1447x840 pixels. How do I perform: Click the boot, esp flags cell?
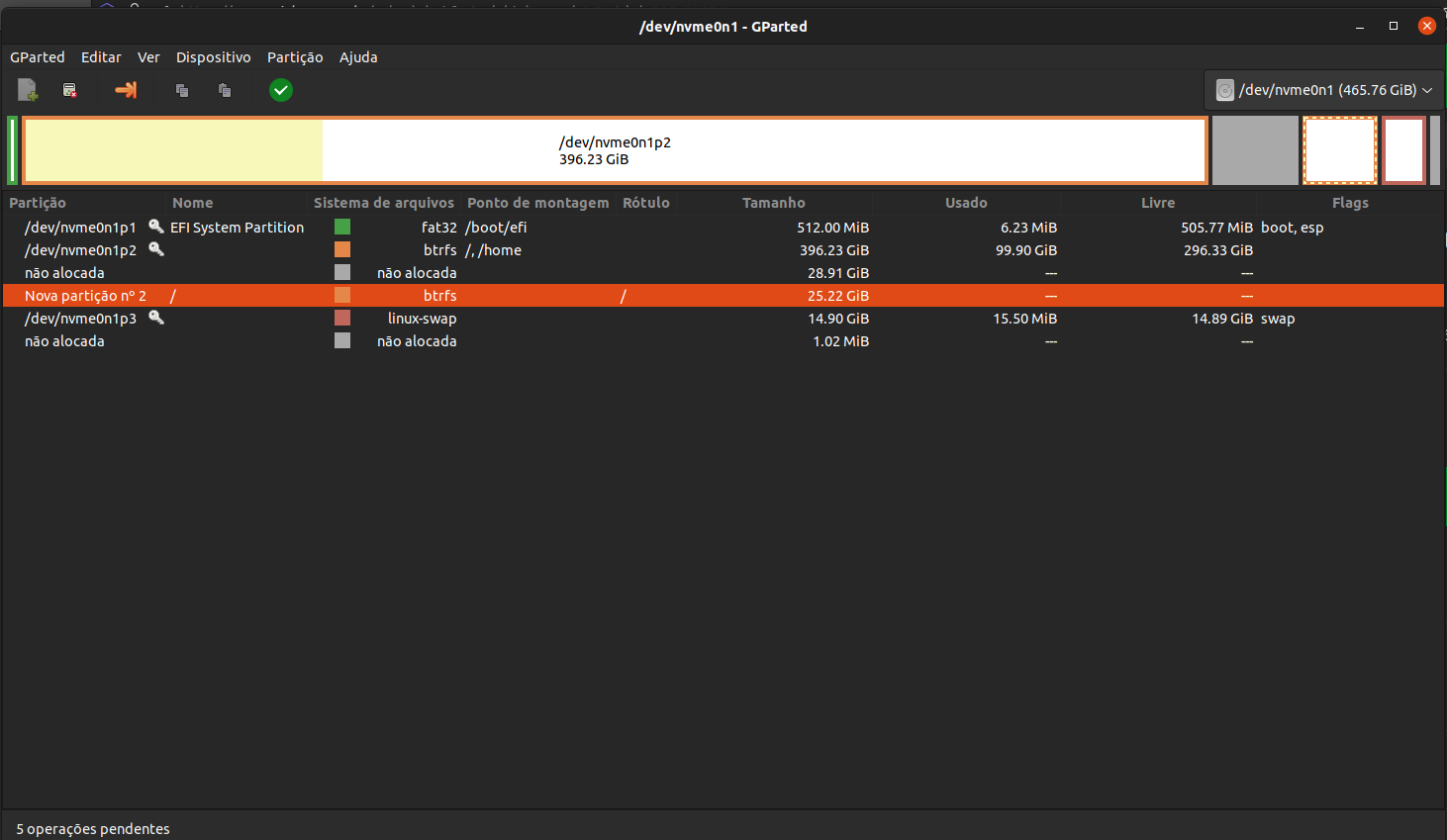point(1292,227)
